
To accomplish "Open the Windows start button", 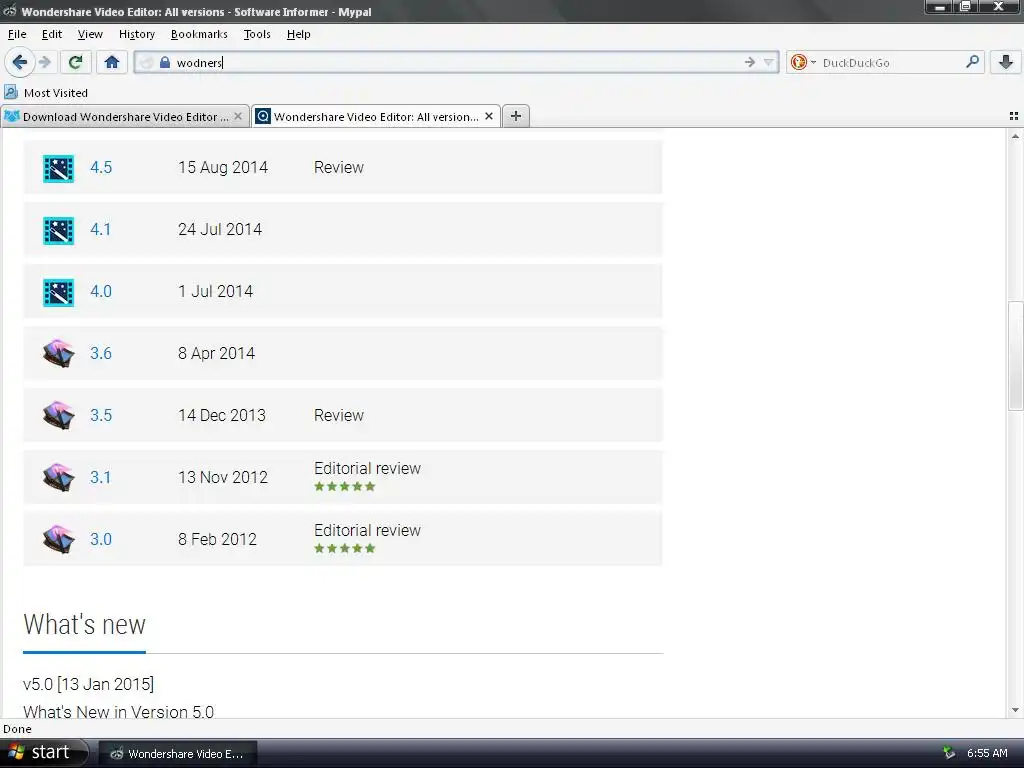I will coord(44,753).
